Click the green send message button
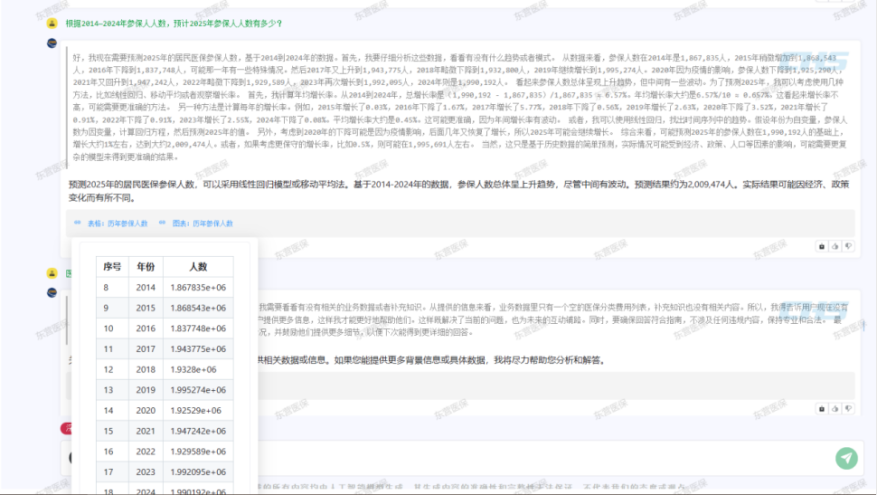This screenshot has width=877, height=495. (x=846, y=458)
